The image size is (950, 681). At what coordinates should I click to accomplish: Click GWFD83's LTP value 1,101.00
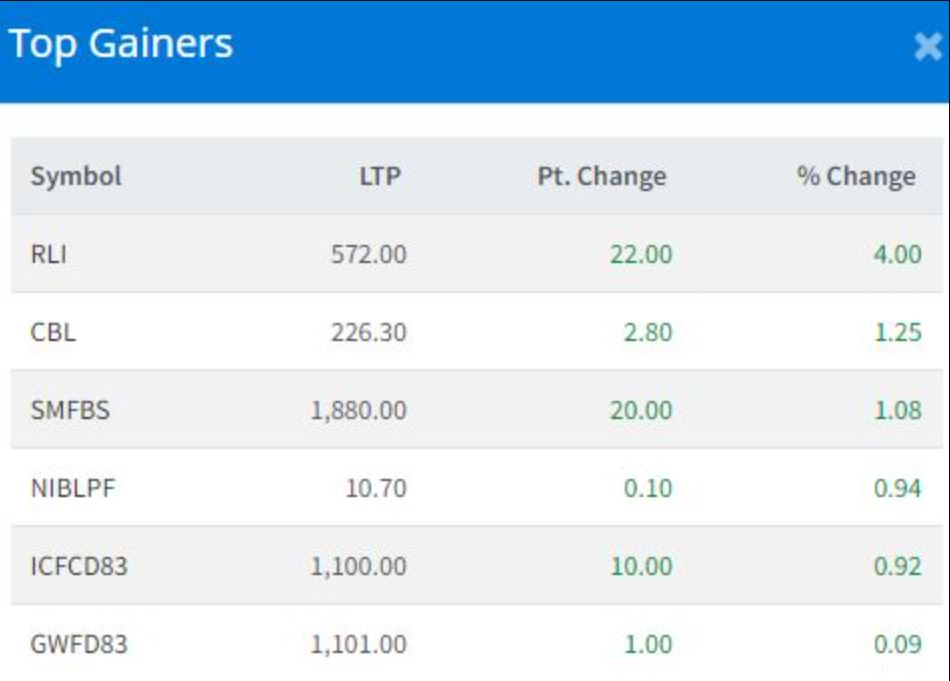[x=359, y=644]
